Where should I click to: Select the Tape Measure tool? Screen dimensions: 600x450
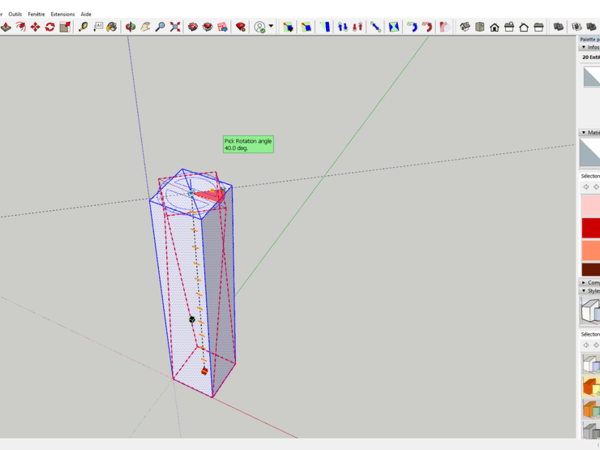[85, 27]
